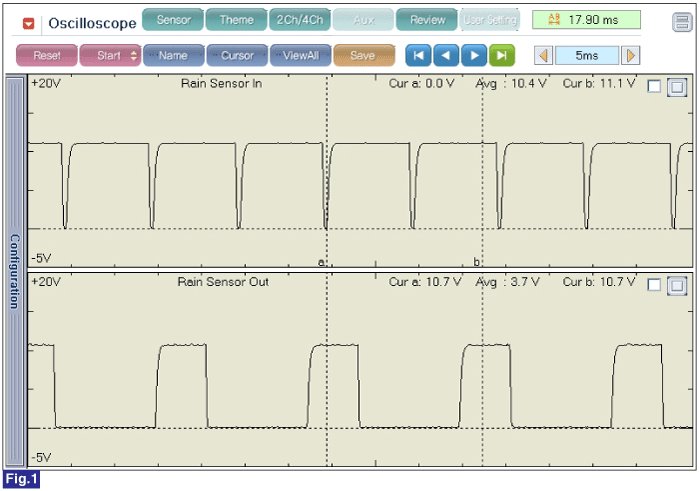Maximize the Rain Sensor In channel view
Image resolution: width=700 pixels, height=491 pixels.
(x=677, y=88)
